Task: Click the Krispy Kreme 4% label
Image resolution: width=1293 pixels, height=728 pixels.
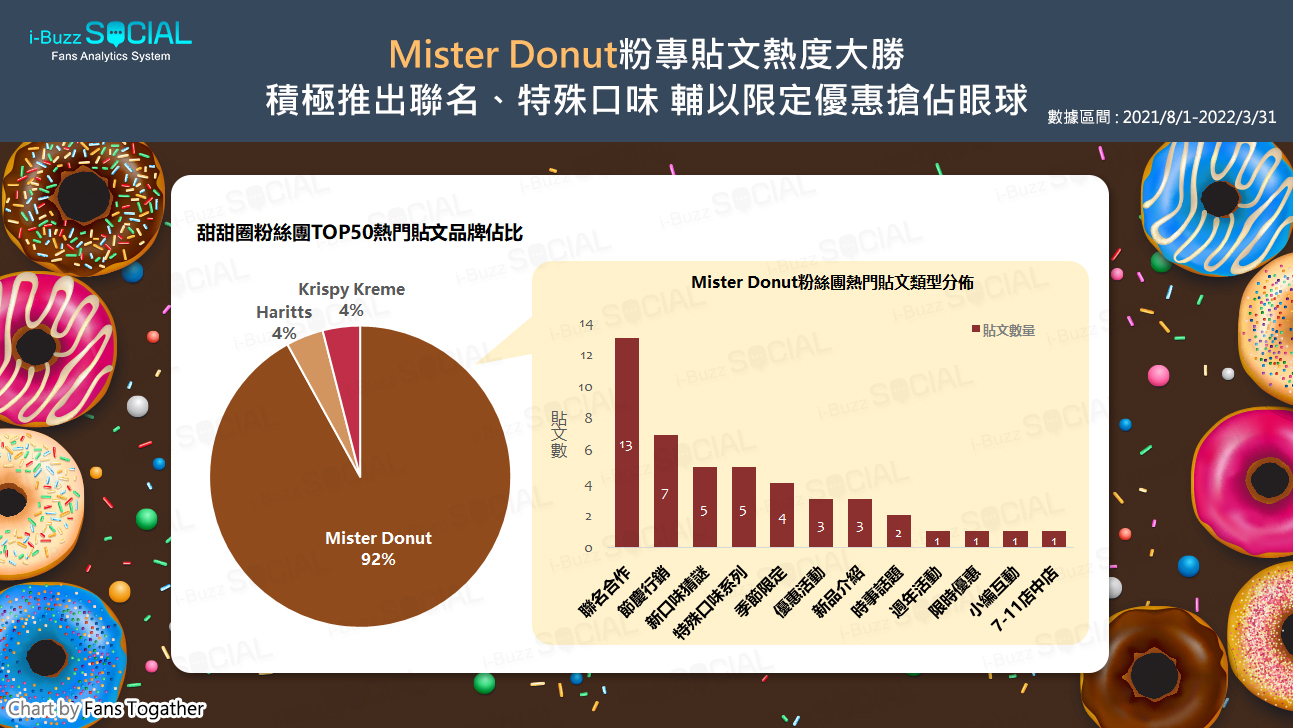Action: coord(351,299)
